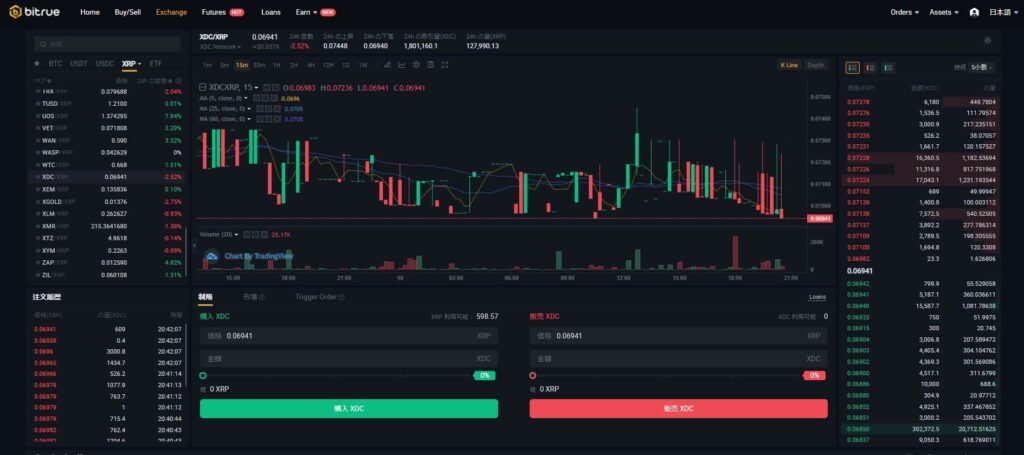Open chart indicators icon

[x=402, y=65]
